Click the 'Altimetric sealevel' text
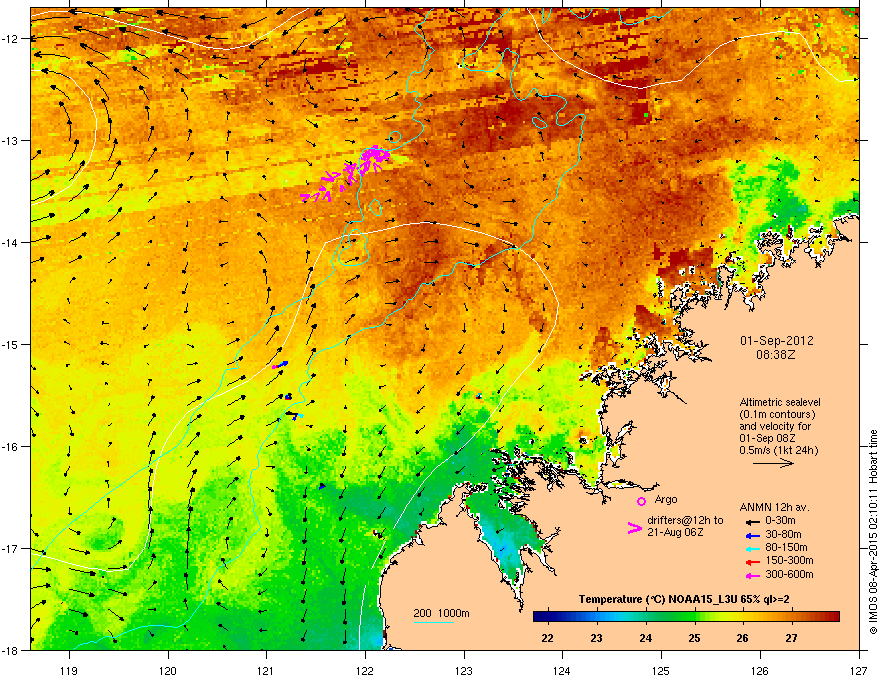 [x=780, y=402]
